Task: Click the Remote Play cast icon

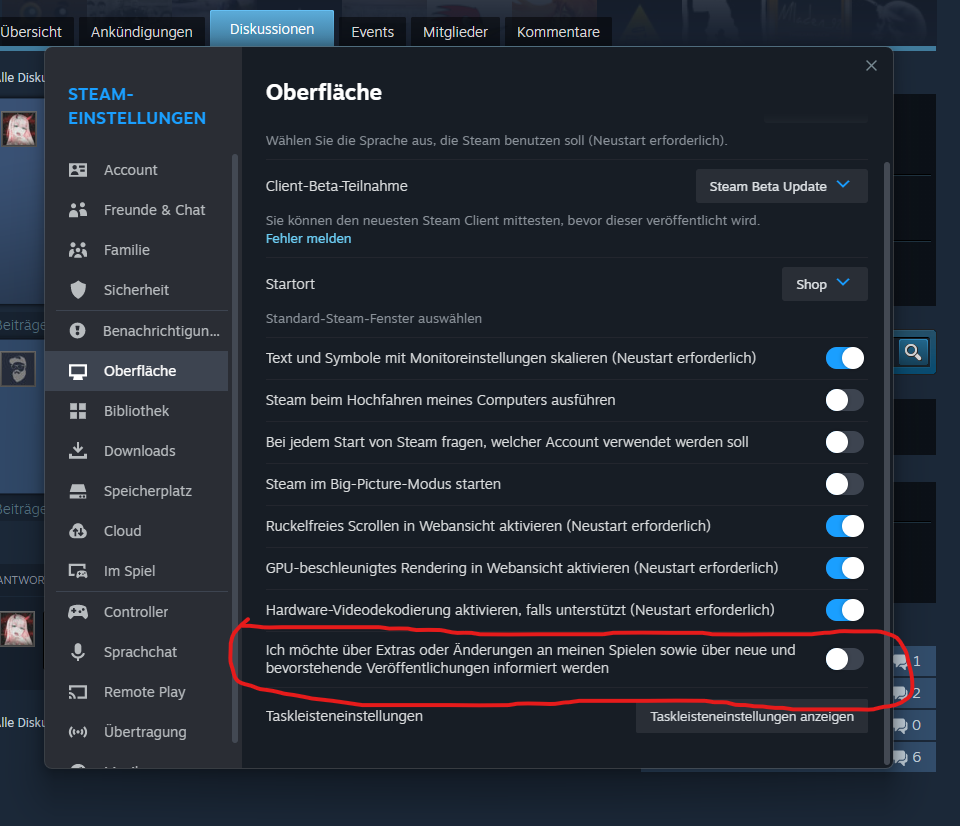Action: tap(78, 692)
